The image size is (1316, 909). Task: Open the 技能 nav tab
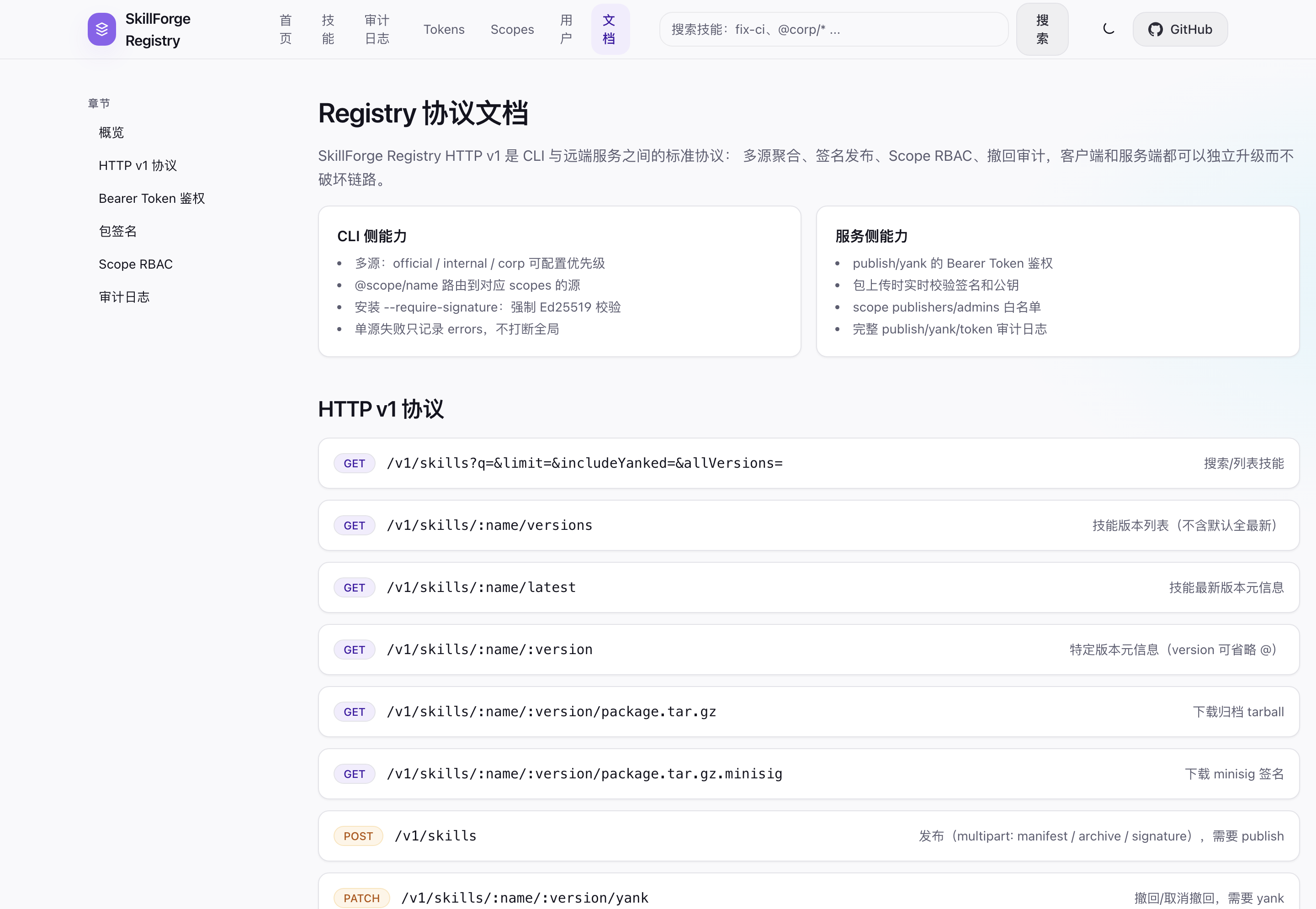[x=328, y=29]
